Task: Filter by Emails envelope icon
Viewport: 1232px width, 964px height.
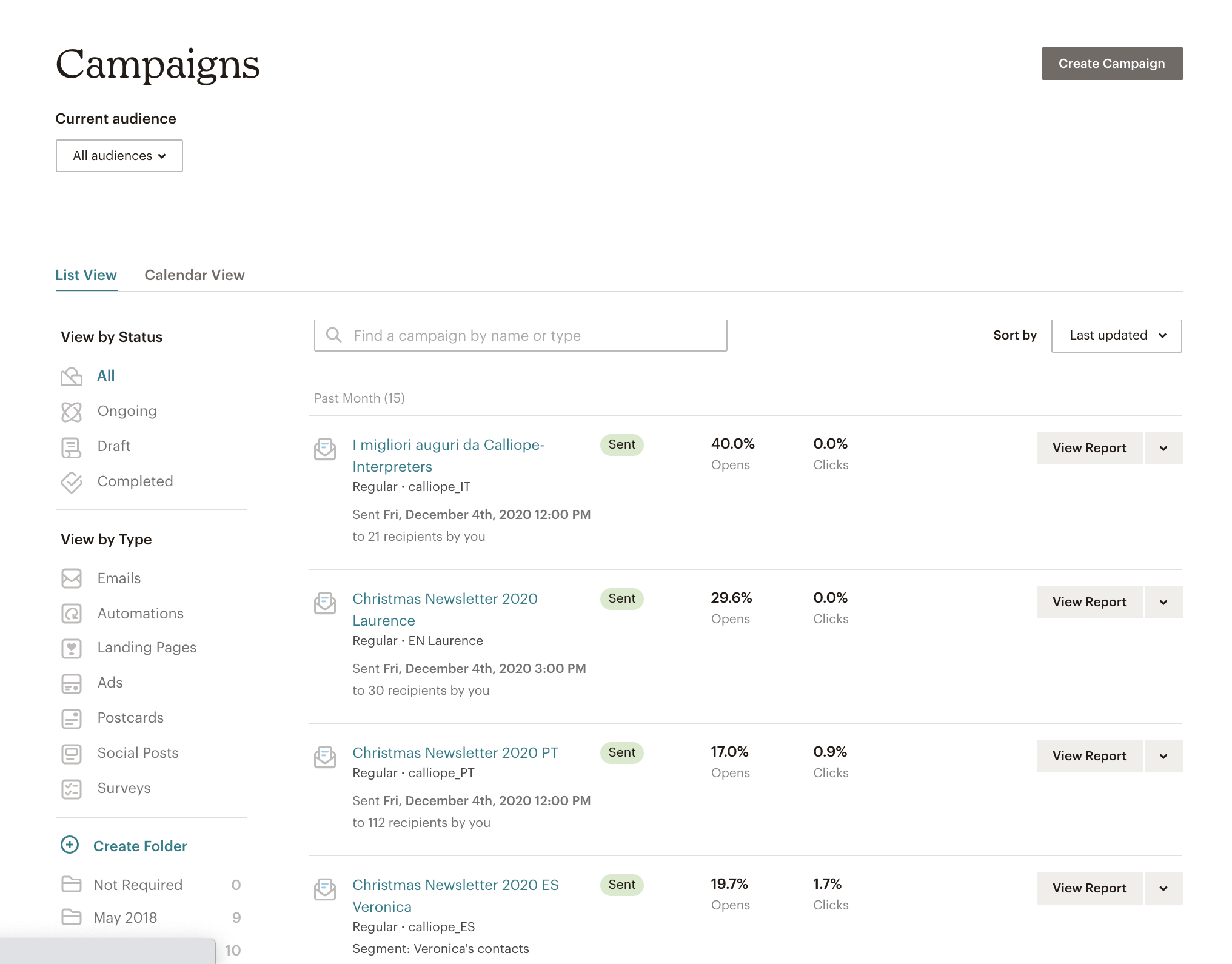Action: 72,578
